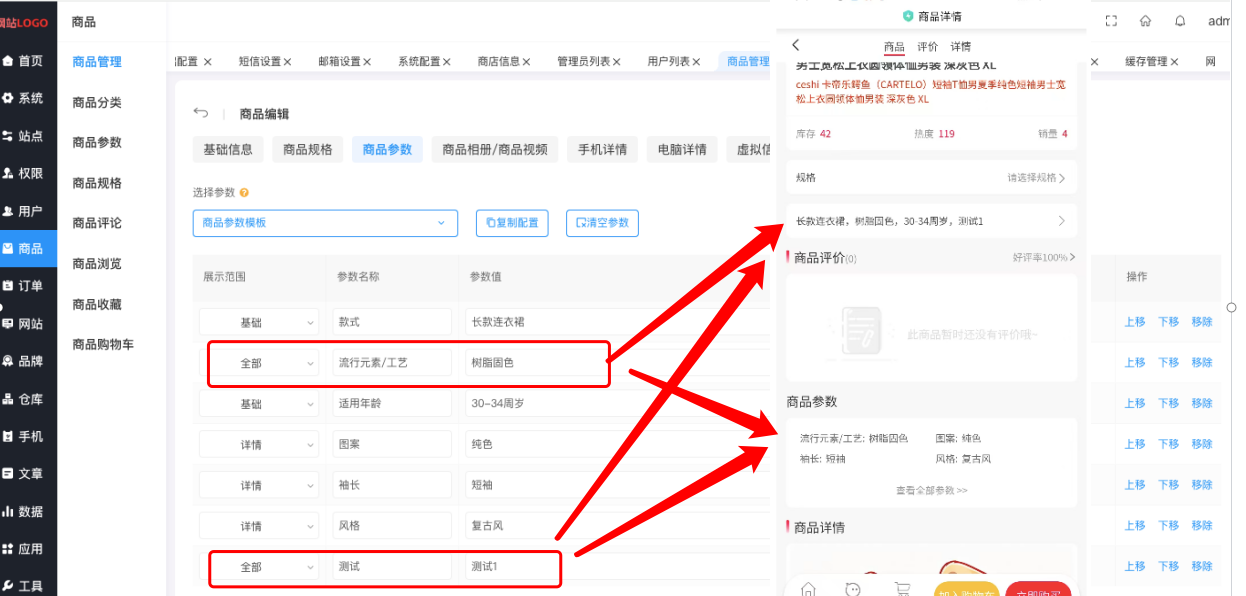This screenshot has height=596, width=1246.
Task: Switch to the 商品规格 tab
Action: click(307, 150)
